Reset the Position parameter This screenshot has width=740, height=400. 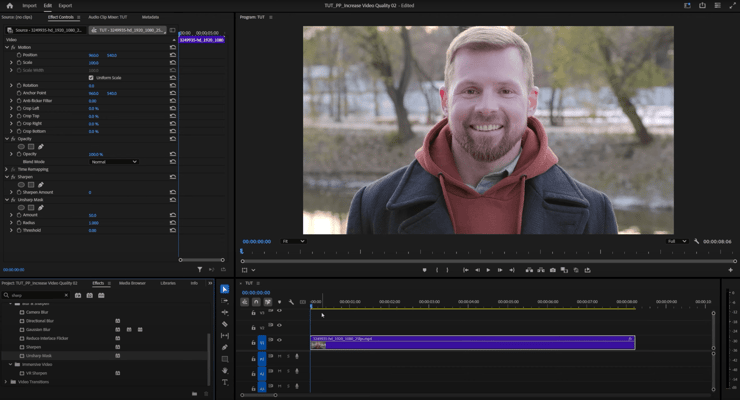point(173,55)
